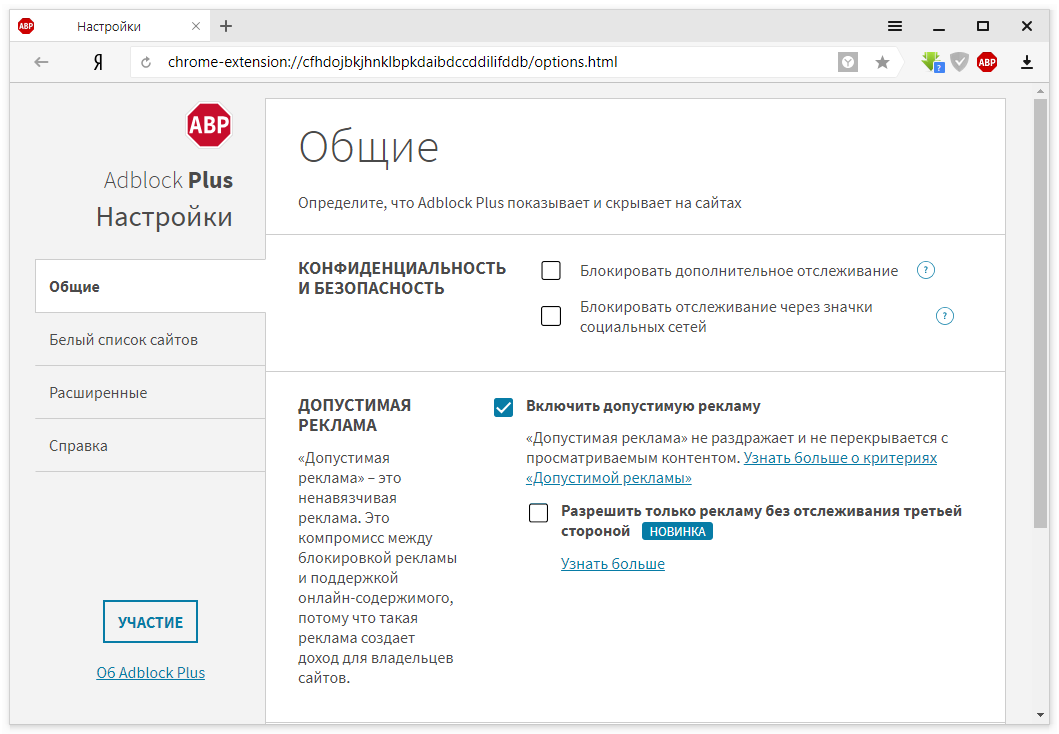
Task: Open the browser hamburger menu
Action: (x=895, y=26)
